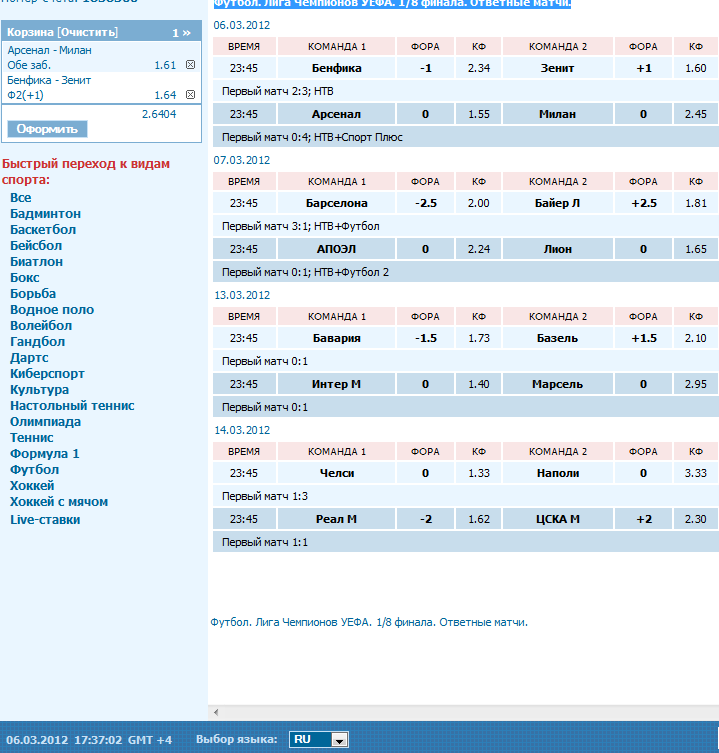Click the bottom Лига Чемпионов УЕФА link
Image resolution: width=719 pixels, height=753 pixels.
369,622
